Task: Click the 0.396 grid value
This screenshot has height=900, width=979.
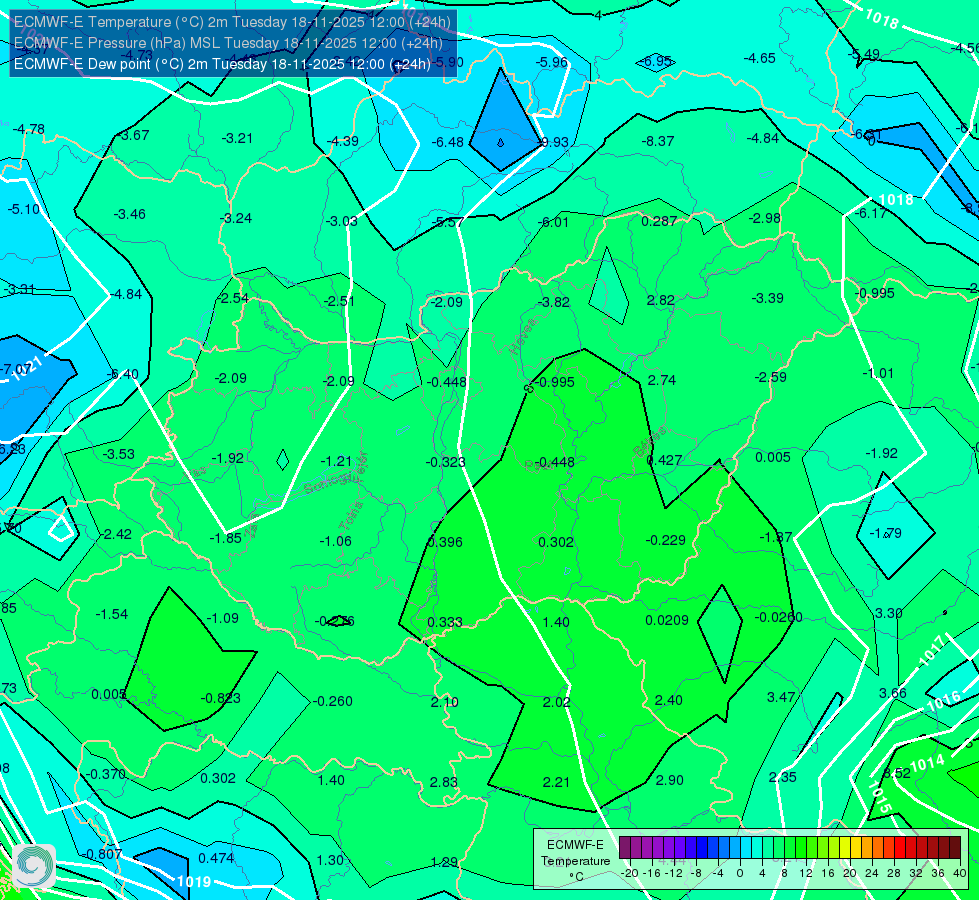Action: coord(445,542)
